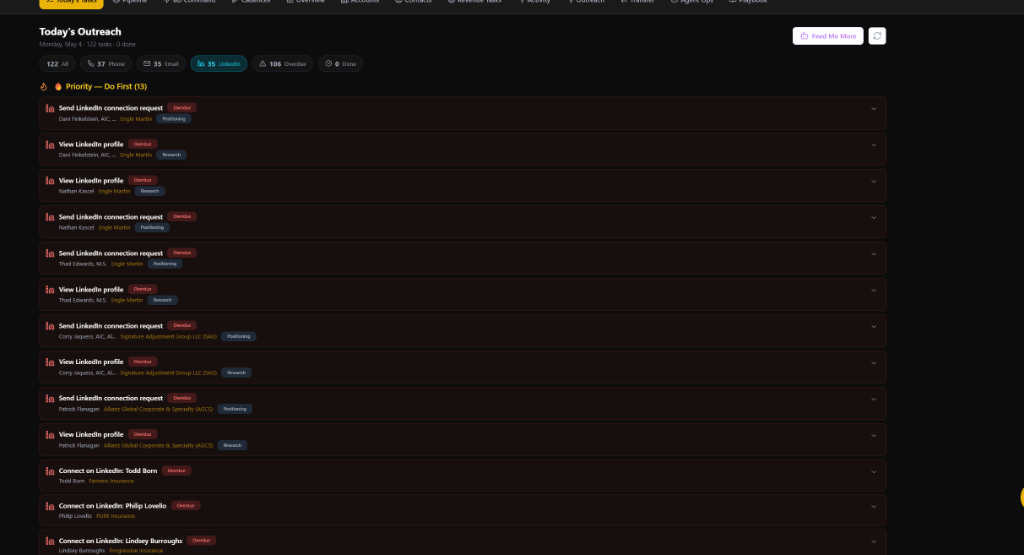Click LinkedIn icon on Dani Finkelstein connection request row
1024x555 pixels.
coord(50,108)
